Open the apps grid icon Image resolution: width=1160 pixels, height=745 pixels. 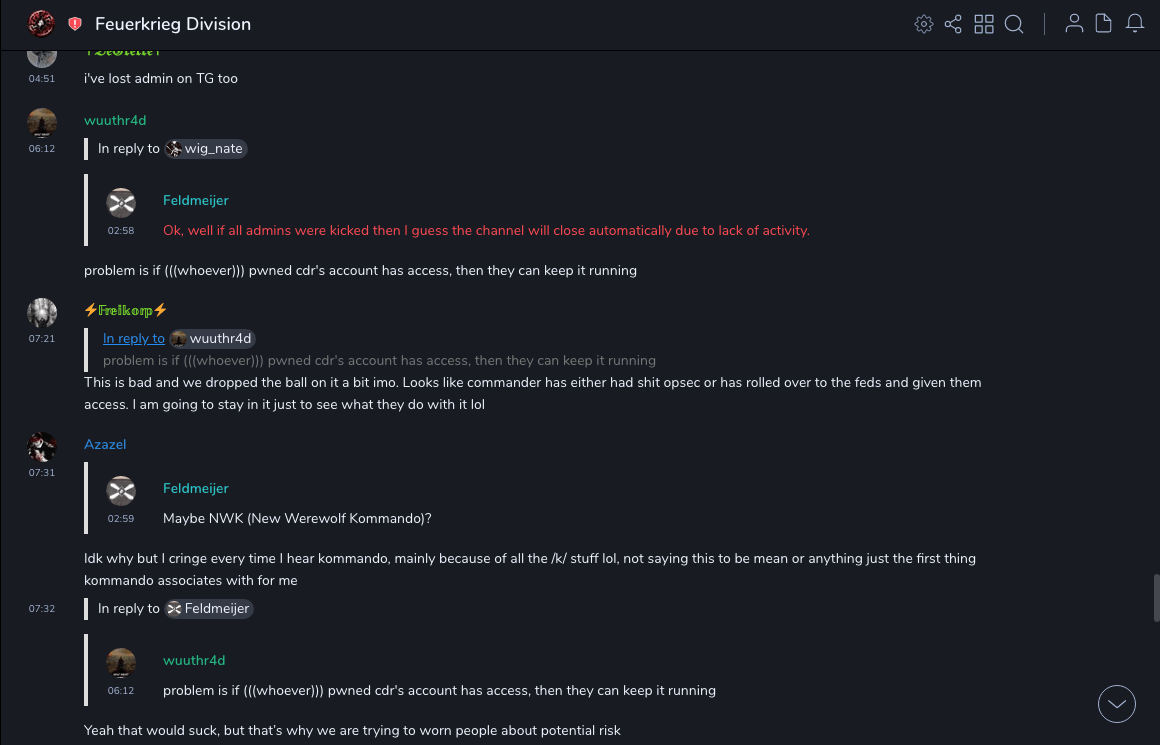point(984,24)
